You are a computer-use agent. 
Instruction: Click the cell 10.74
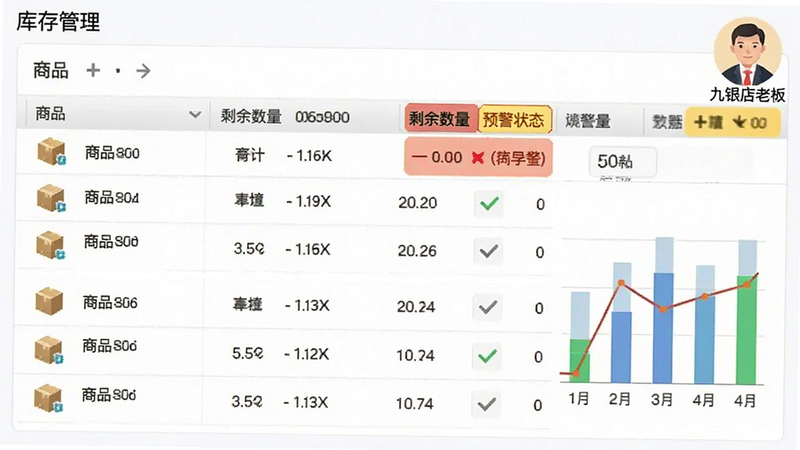click(x=414, y=404)
